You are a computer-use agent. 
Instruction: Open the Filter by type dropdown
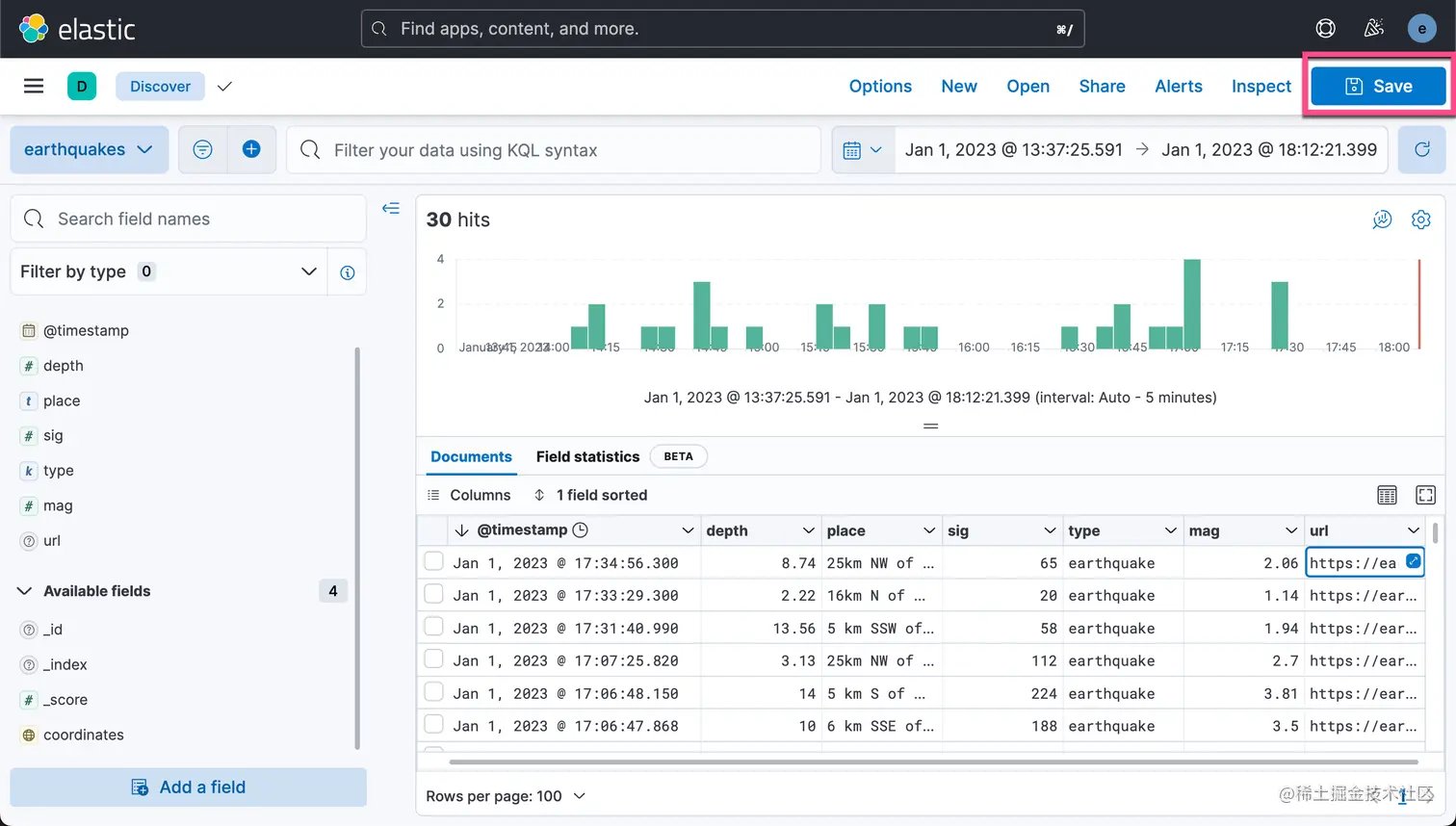point(169,271)
